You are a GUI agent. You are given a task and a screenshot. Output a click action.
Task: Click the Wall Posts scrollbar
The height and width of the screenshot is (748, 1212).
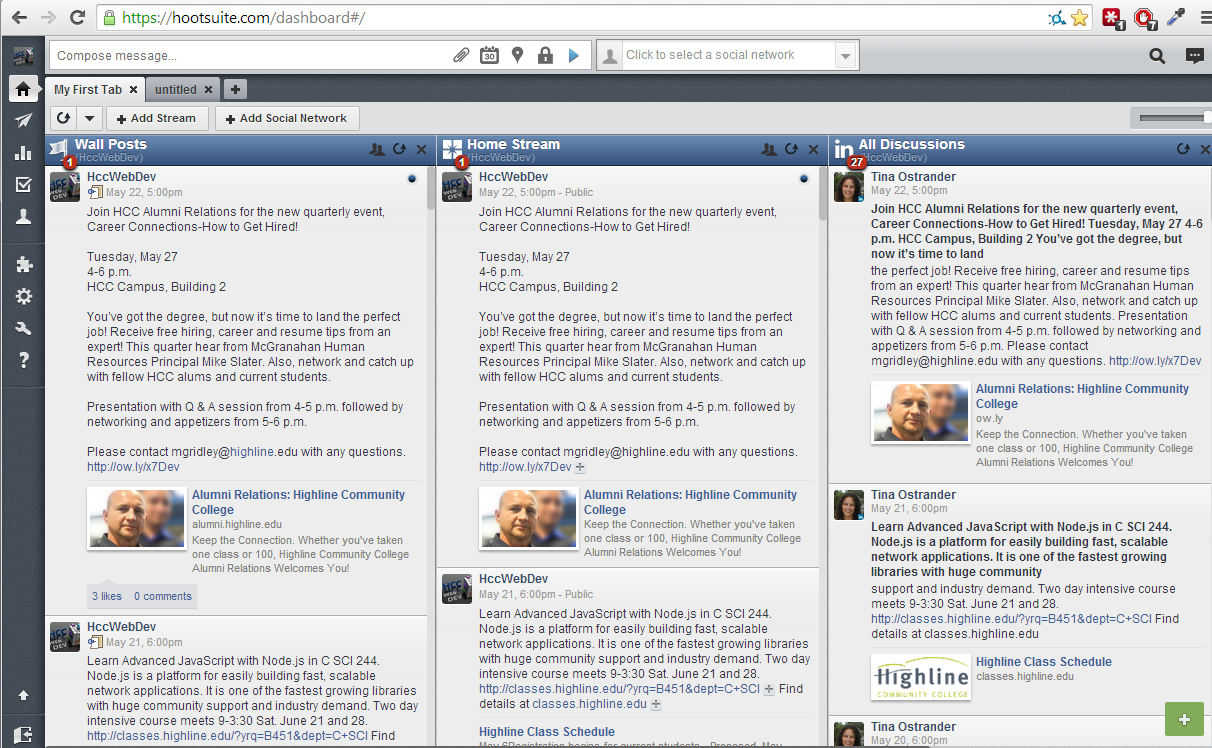pos(431,188)
